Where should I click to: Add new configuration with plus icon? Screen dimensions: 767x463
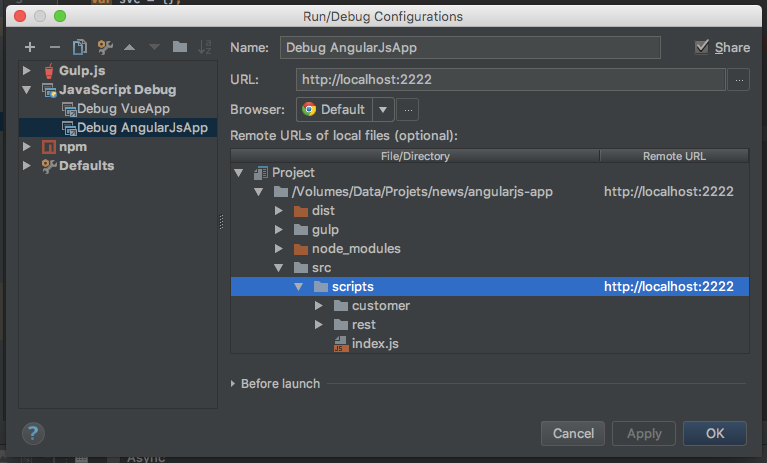30,47
